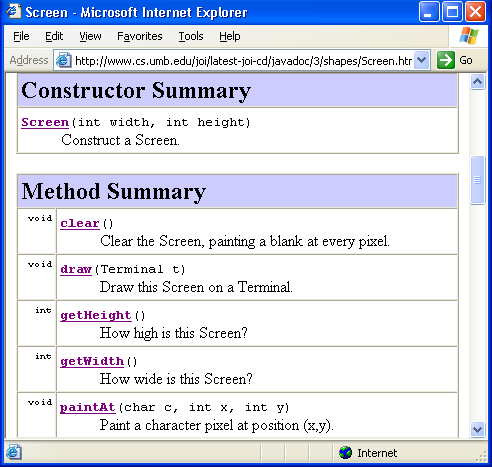Viewport: 492px width, 467px height.
Task: Click the URL address field
Action: point(242,60)
